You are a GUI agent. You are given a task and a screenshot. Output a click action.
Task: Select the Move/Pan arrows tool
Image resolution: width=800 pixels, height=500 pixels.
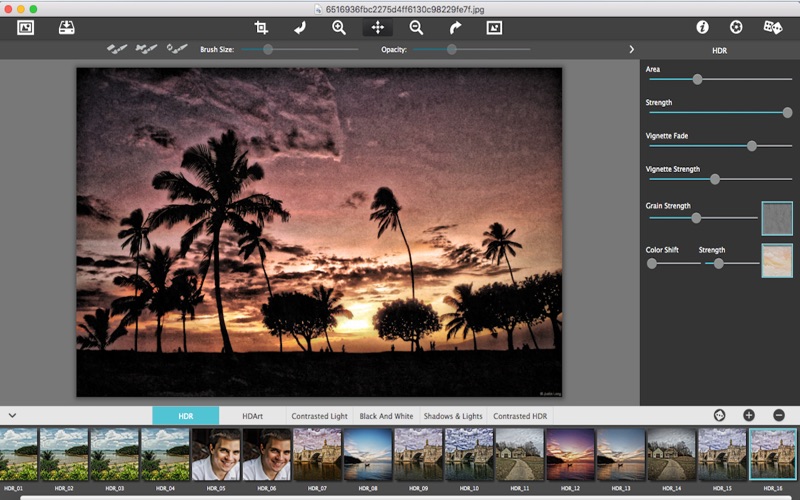[x=378, y=28]
